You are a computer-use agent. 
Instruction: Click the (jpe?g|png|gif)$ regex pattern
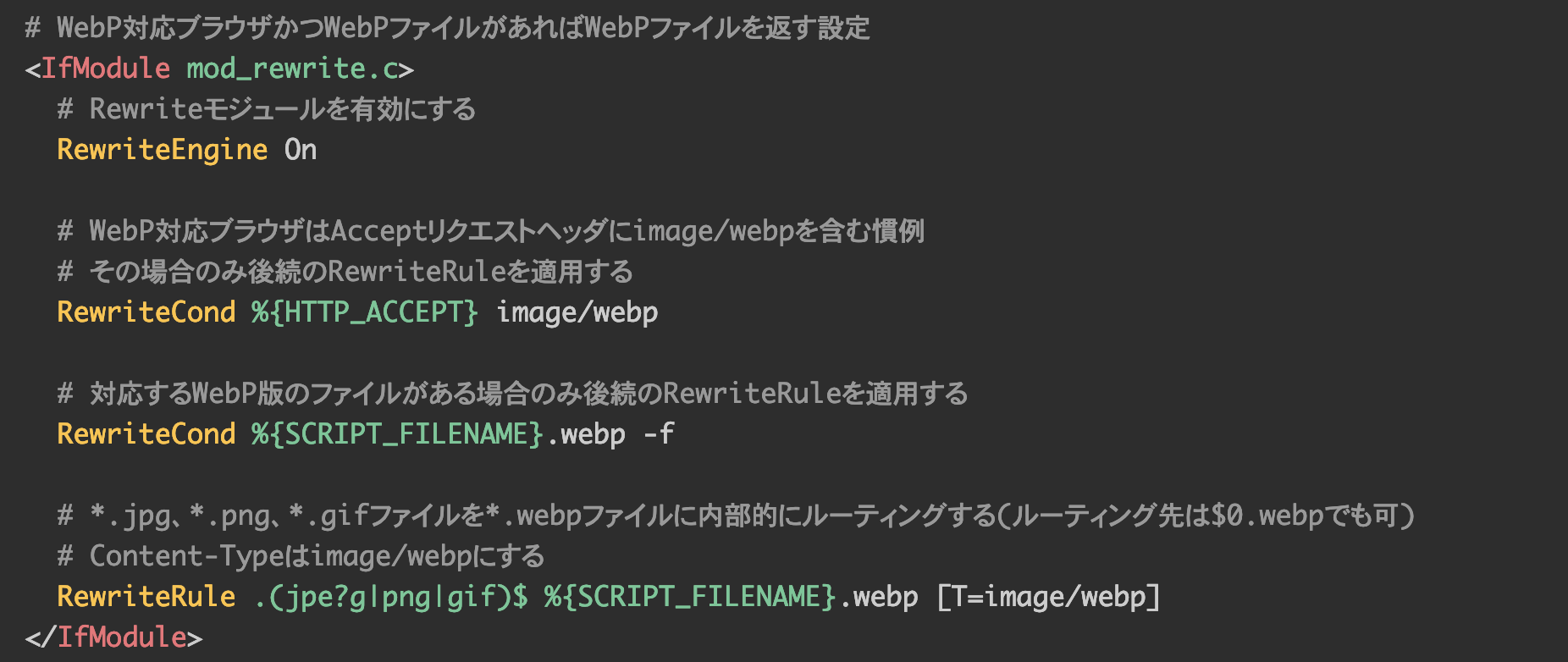[x=390, y=597]
